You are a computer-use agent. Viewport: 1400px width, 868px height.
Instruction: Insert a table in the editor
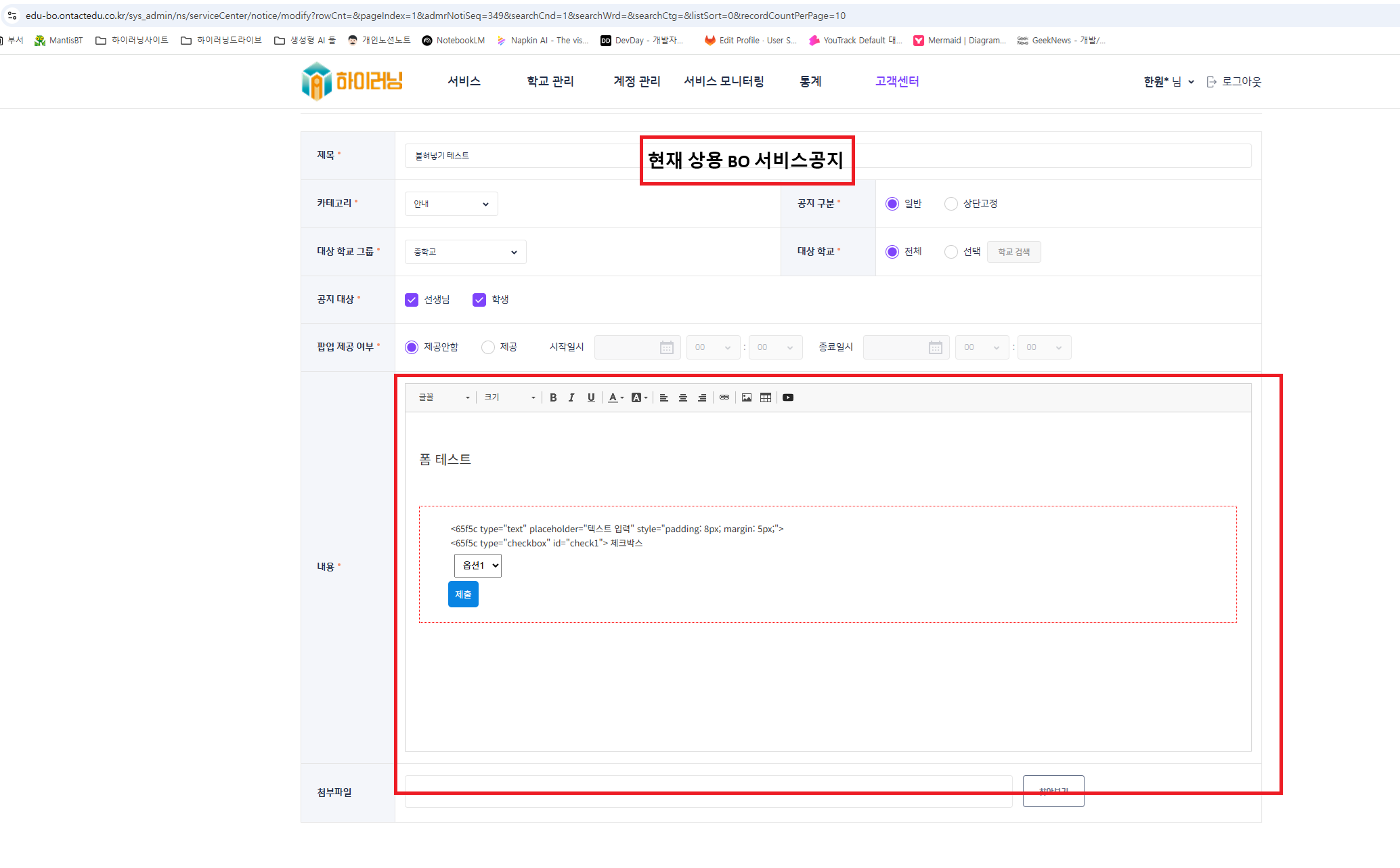click(x=766, y=397)
